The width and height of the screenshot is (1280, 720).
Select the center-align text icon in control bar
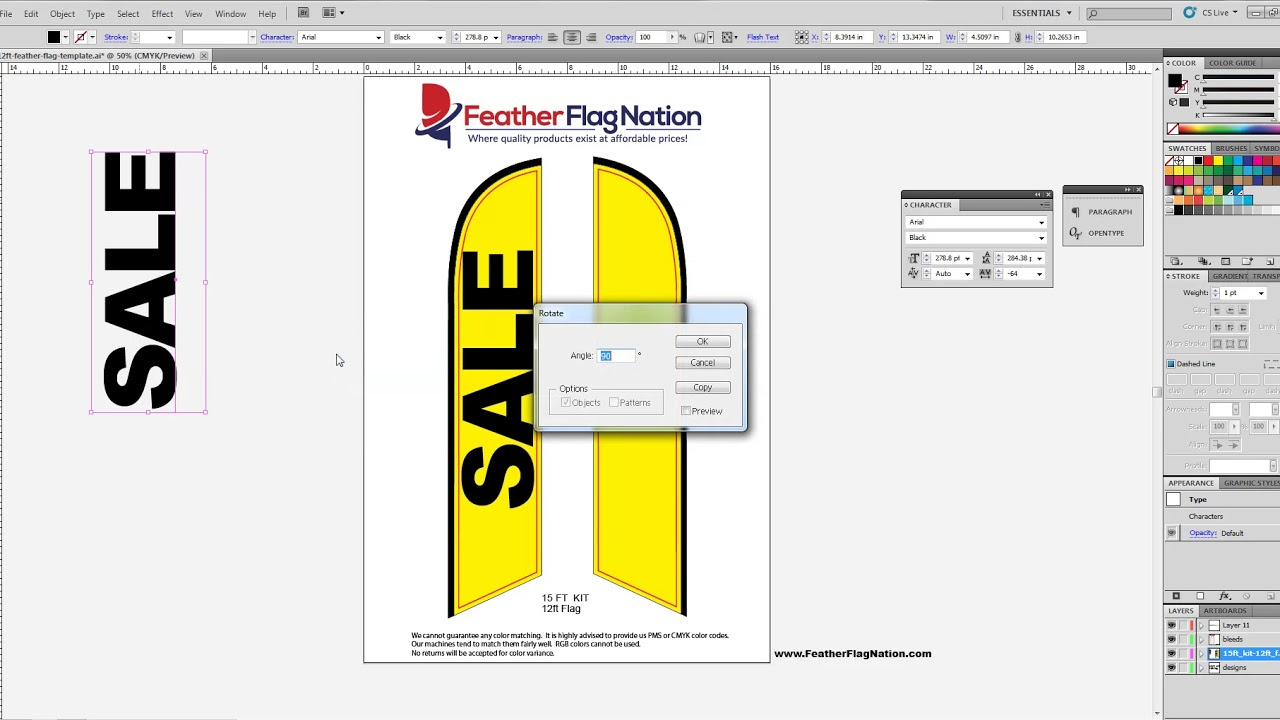point(573,36)
